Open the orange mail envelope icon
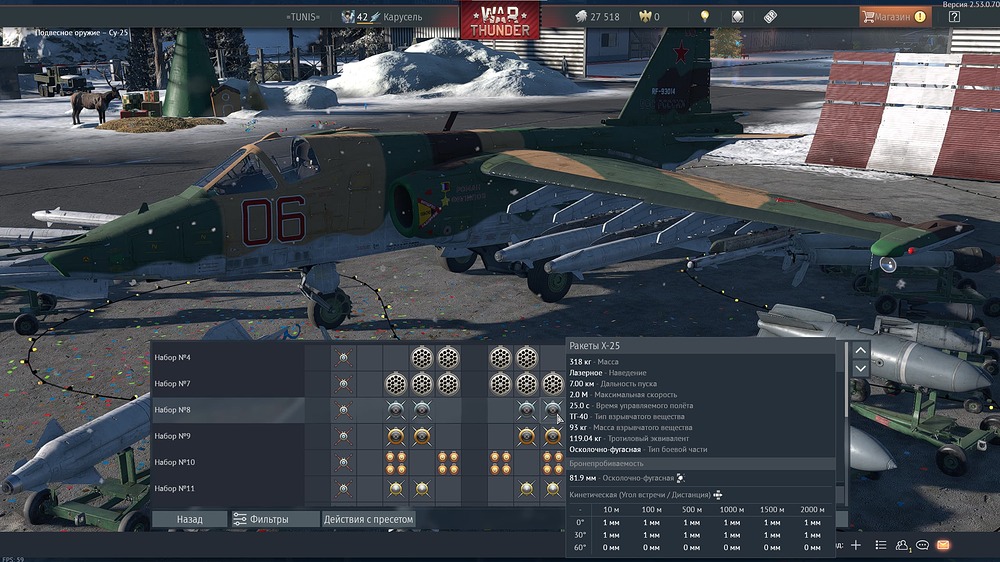This screenshot has width=1000, height=562. [x=942, y=545]
